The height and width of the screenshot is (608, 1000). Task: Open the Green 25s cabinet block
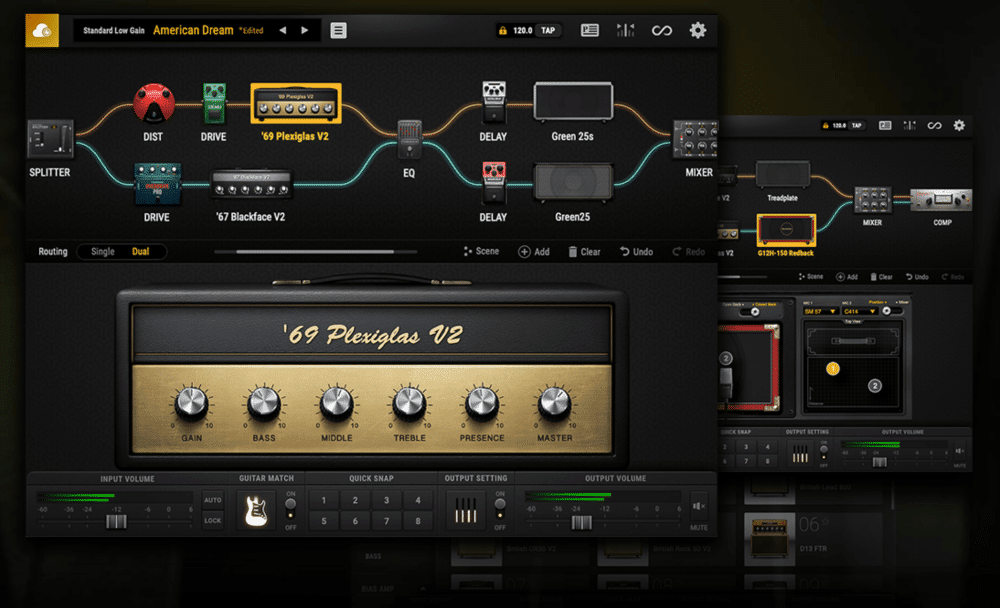(x=574, y=100)
